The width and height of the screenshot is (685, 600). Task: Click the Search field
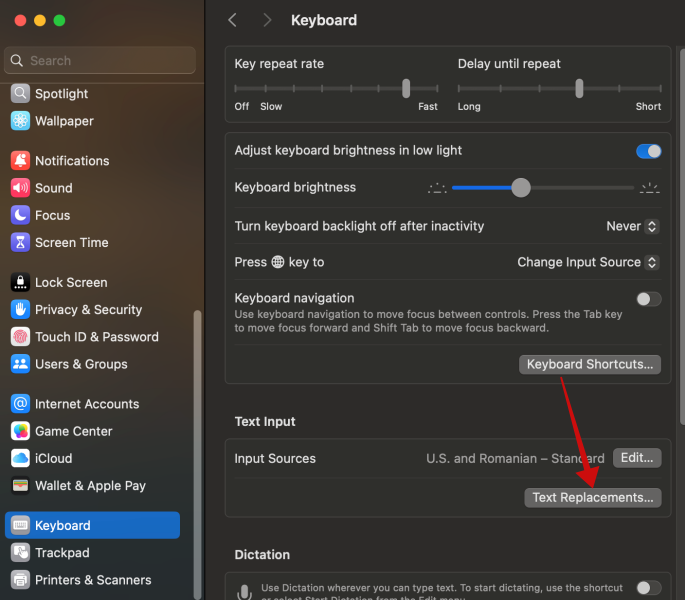click(x=100, y=60)
